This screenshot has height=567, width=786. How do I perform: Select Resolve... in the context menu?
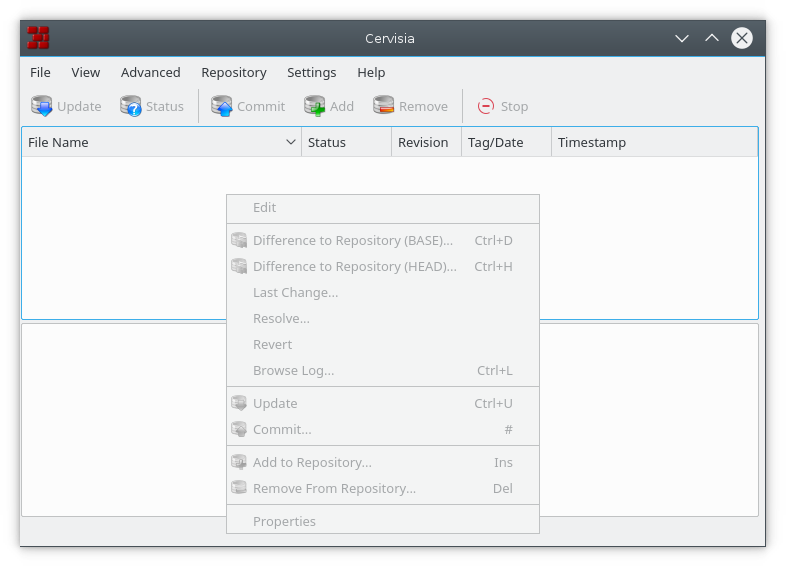point(383,318)
